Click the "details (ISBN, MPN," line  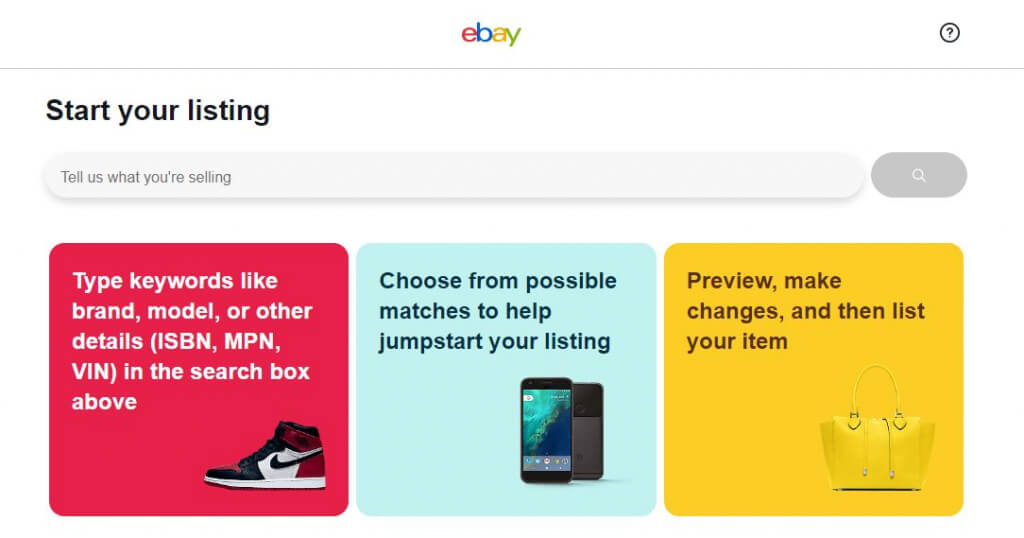coord(176,341)
